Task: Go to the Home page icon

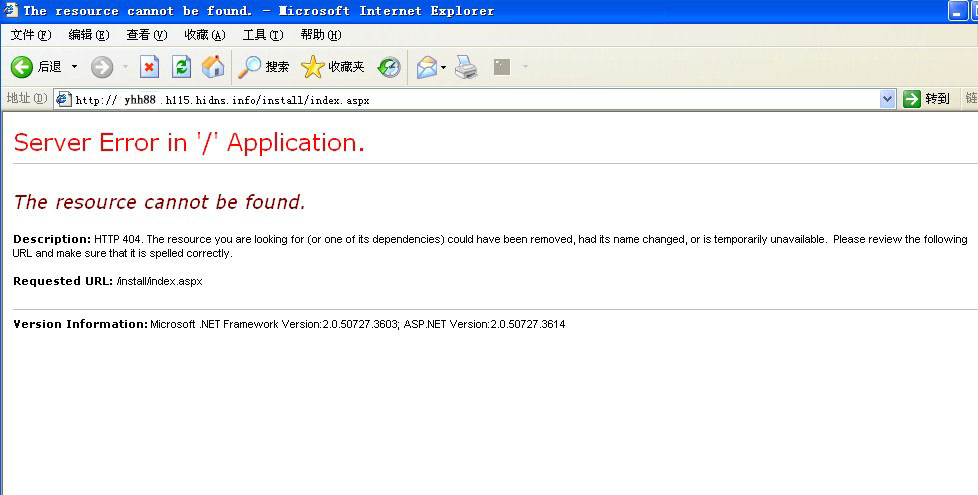Action: (x=213, y=67)
